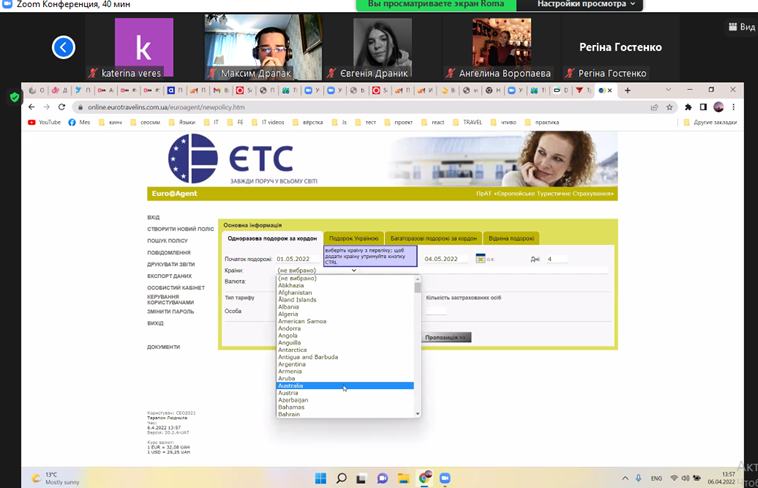Click the 'Пропозиція >>' button
758x488 pixels.
click(x=447, y=337)
